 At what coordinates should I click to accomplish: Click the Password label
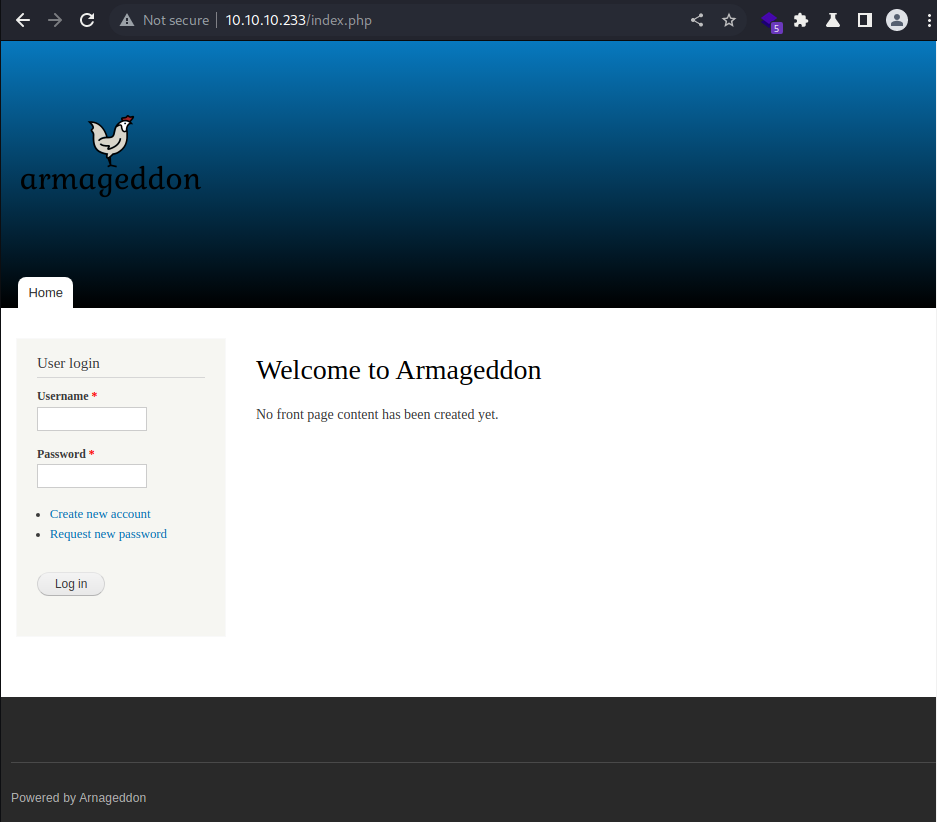pyautogui.click(x=62, y=454)
